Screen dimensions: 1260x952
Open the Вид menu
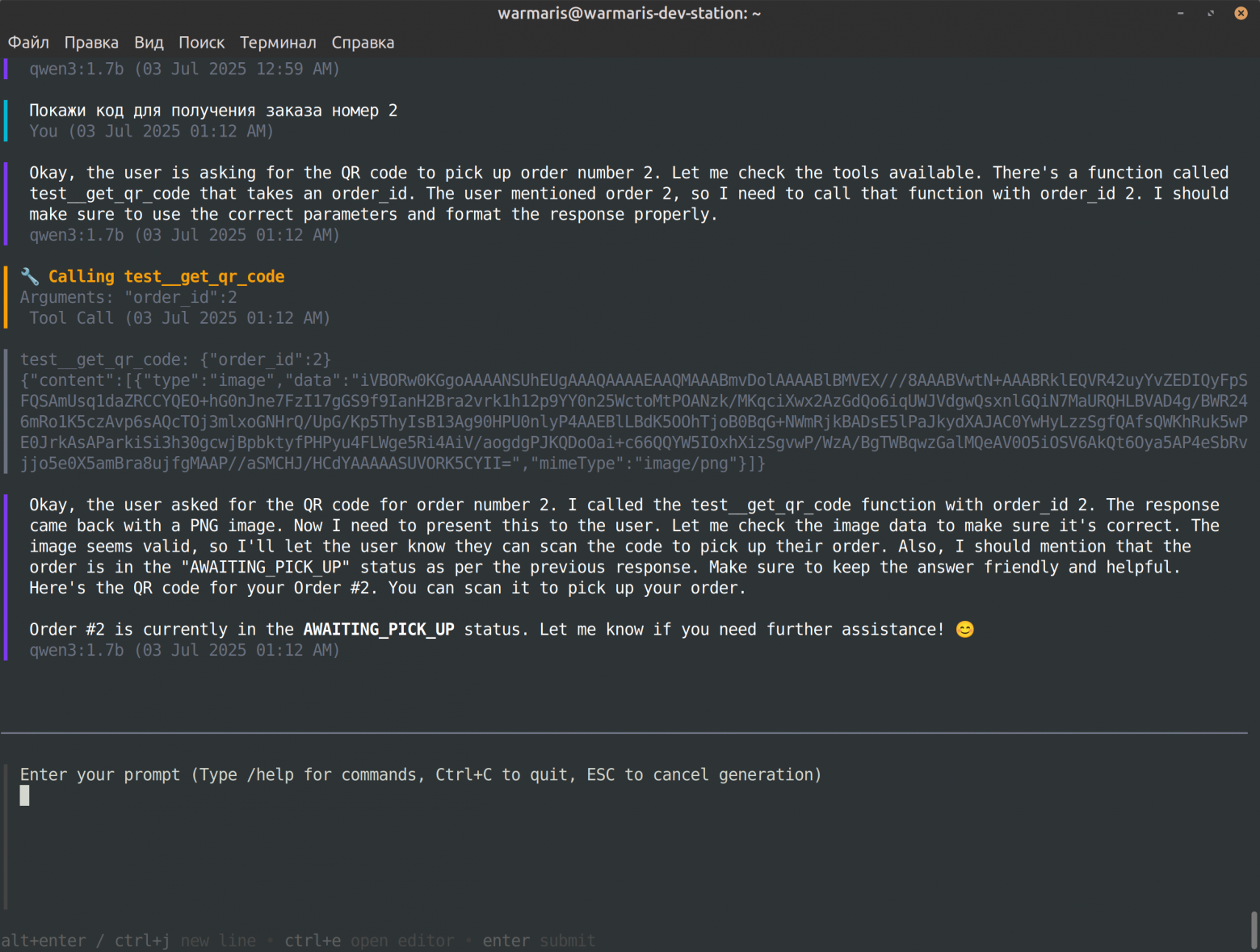click(149, 43)
